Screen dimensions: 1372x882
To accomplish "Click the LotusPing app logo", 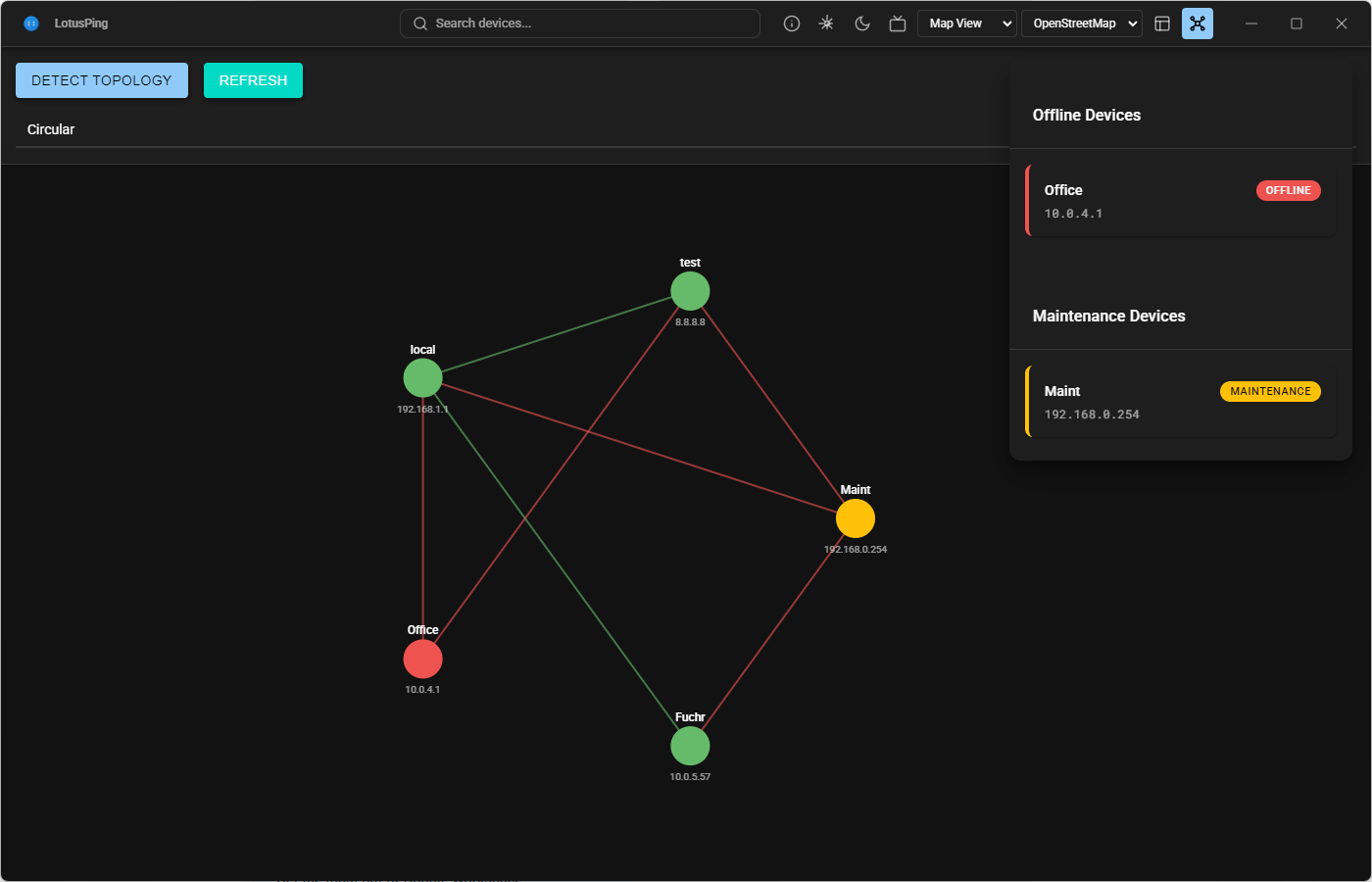I will [x=29, y=23].
